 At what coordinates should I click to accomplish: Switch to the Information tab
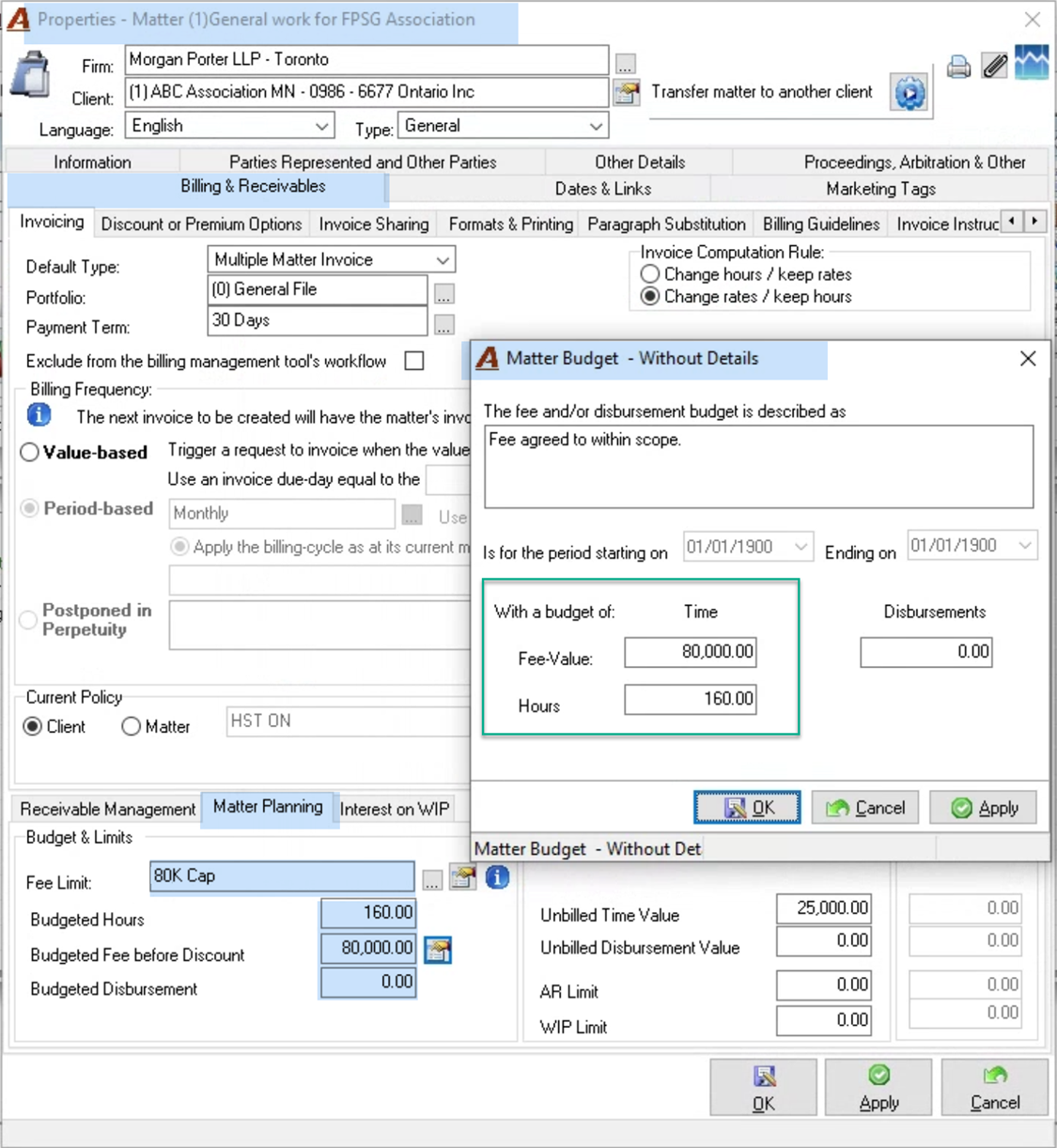click(x=92, y=163)
